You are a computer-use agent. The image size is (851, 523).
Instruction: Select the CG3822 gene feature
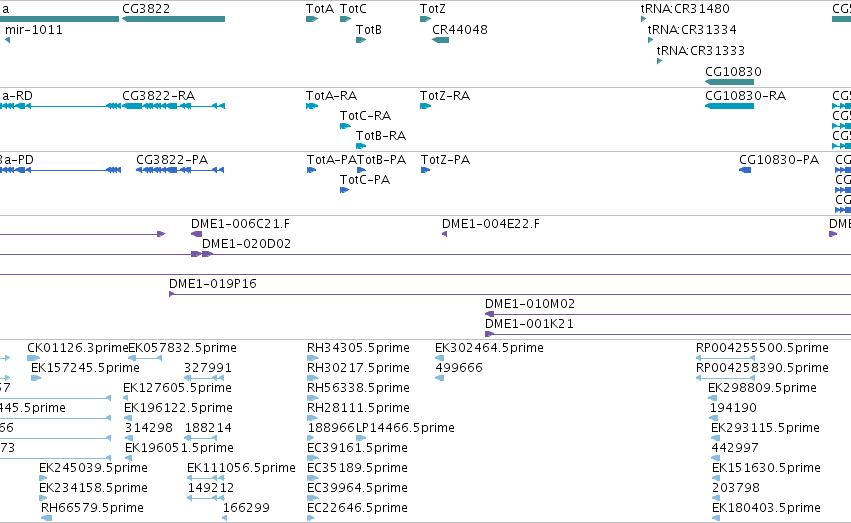coord(173,19)
